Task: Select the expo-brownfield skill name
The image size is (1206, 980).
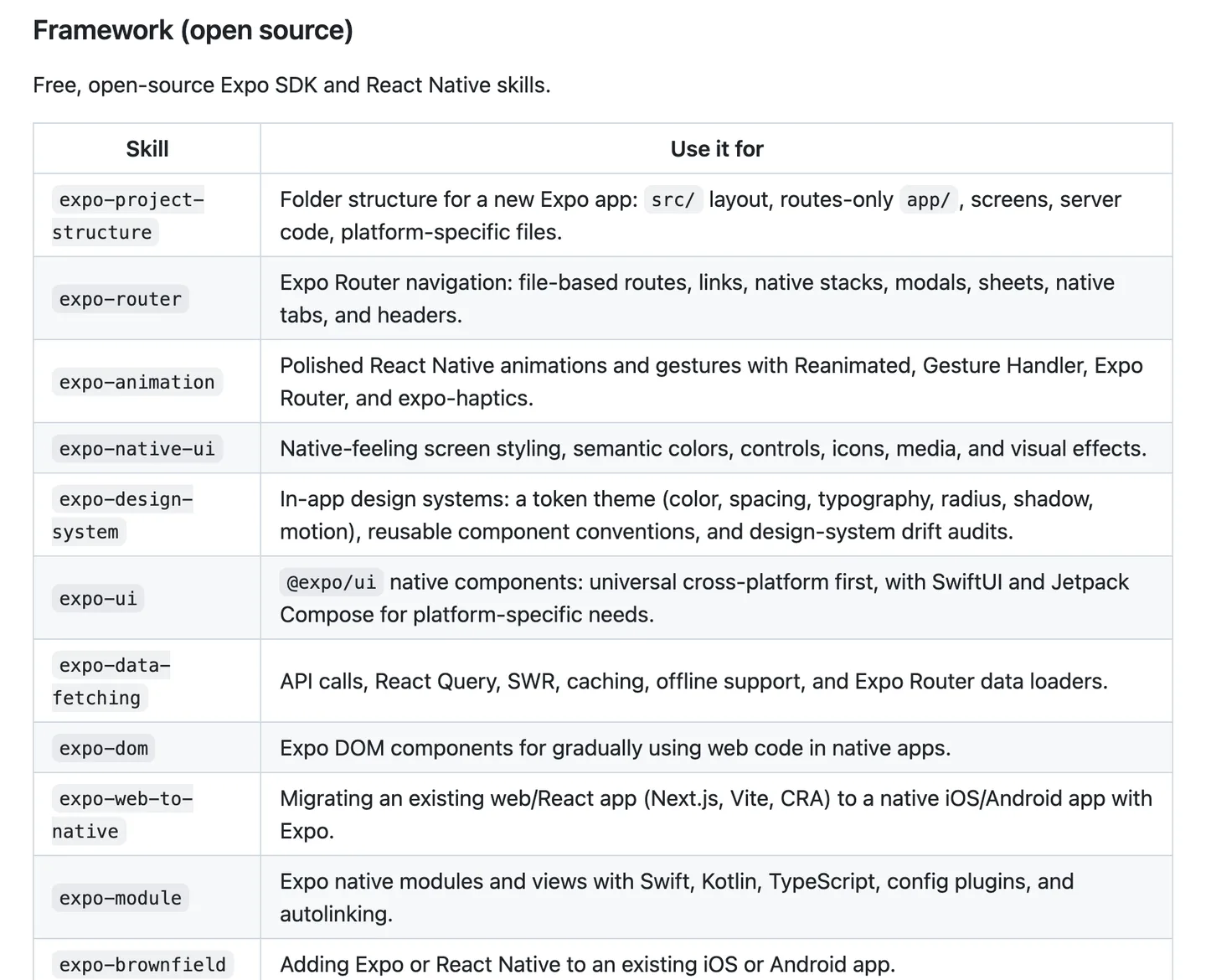Action: [x=142, y=964]
